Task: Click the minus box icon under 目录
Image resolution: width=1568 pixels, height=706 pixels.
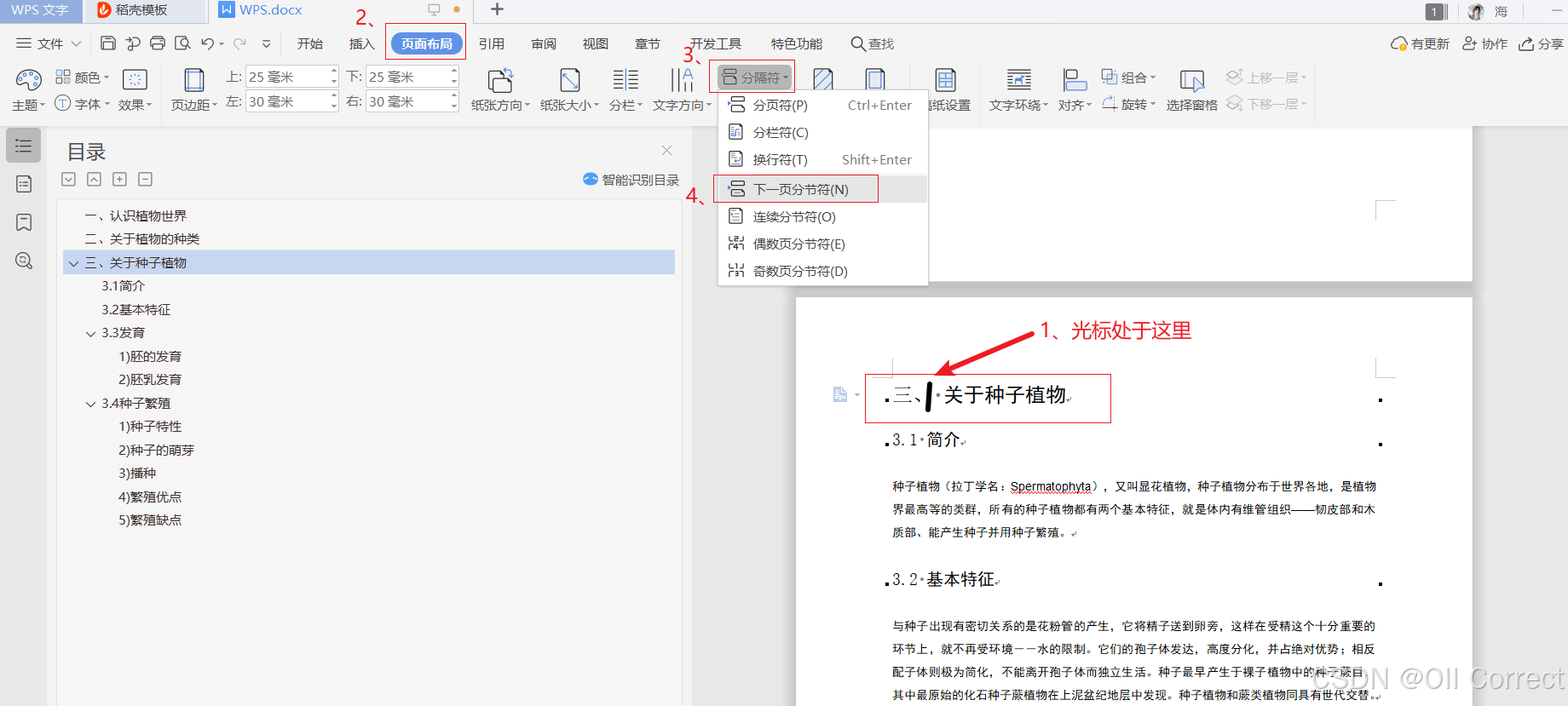Action: (146, 179)
